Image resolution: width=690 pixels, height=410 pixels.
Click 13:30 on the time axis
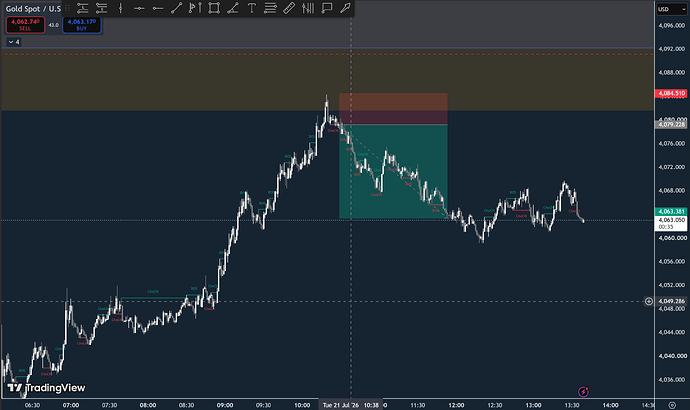click(x=572, y=405)
